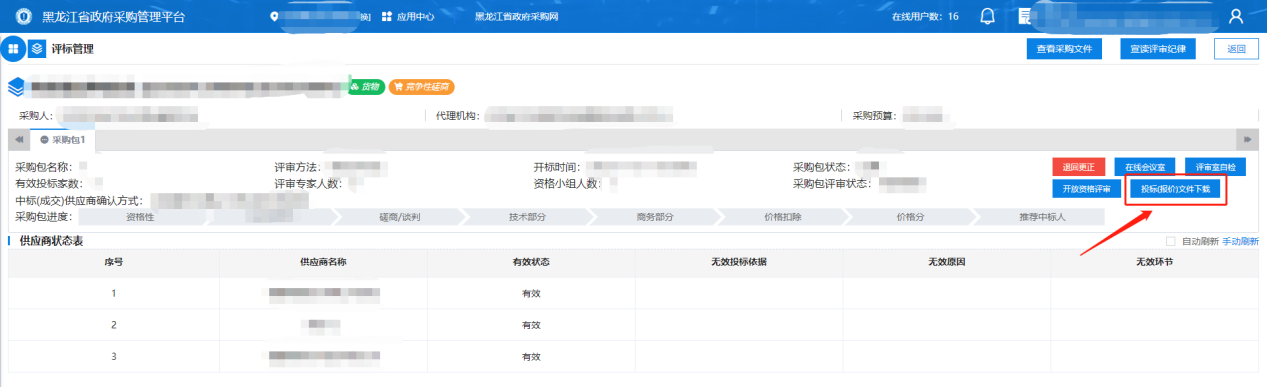
Task: Click the 有效状态 column header
Action: [531, 261]
